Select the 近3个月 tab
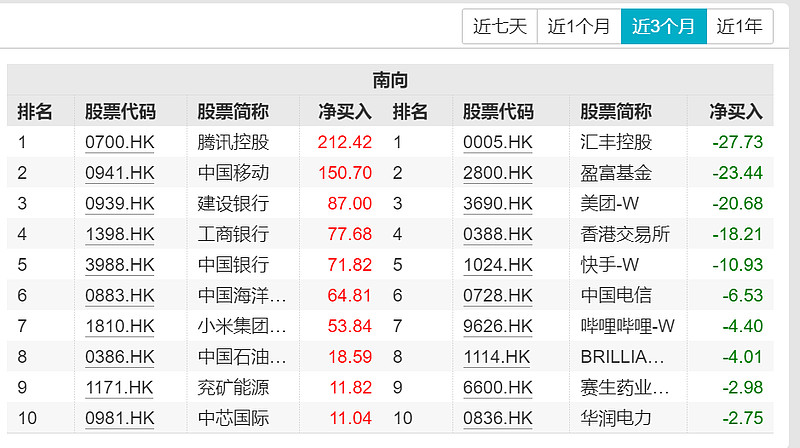Viewport: 800px width, 448px height. [x=664, y=26]
